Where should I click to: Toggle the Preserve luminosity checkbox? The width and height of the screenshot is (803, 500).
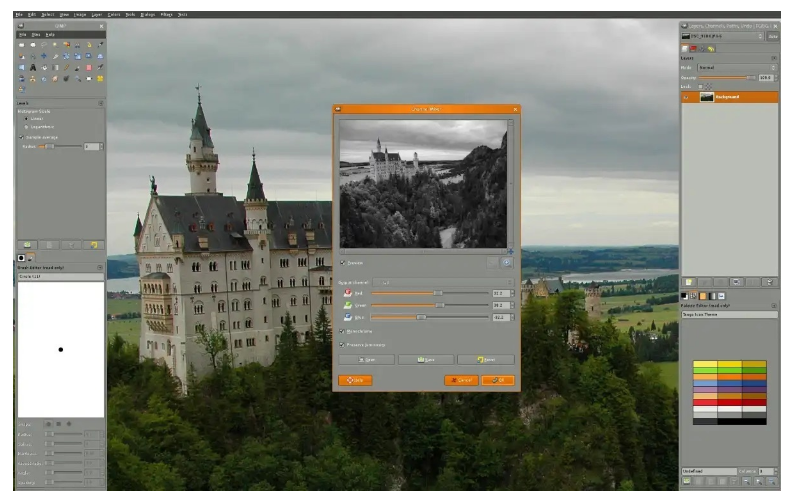pos(342,345)
